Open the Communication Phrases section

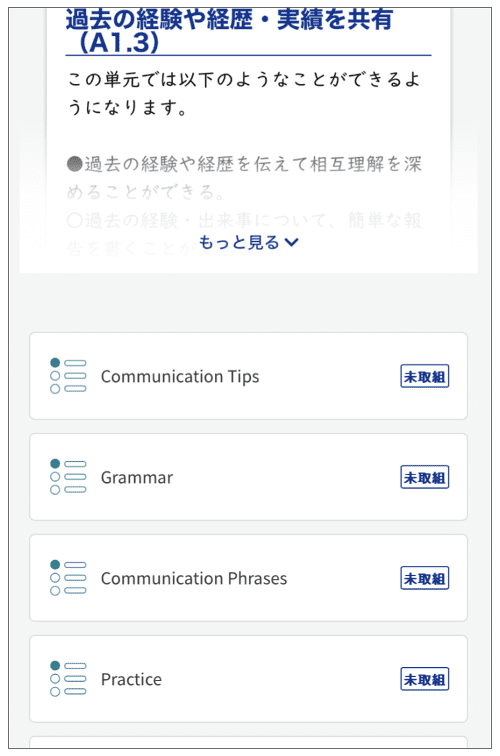click(x=248, y=578)
